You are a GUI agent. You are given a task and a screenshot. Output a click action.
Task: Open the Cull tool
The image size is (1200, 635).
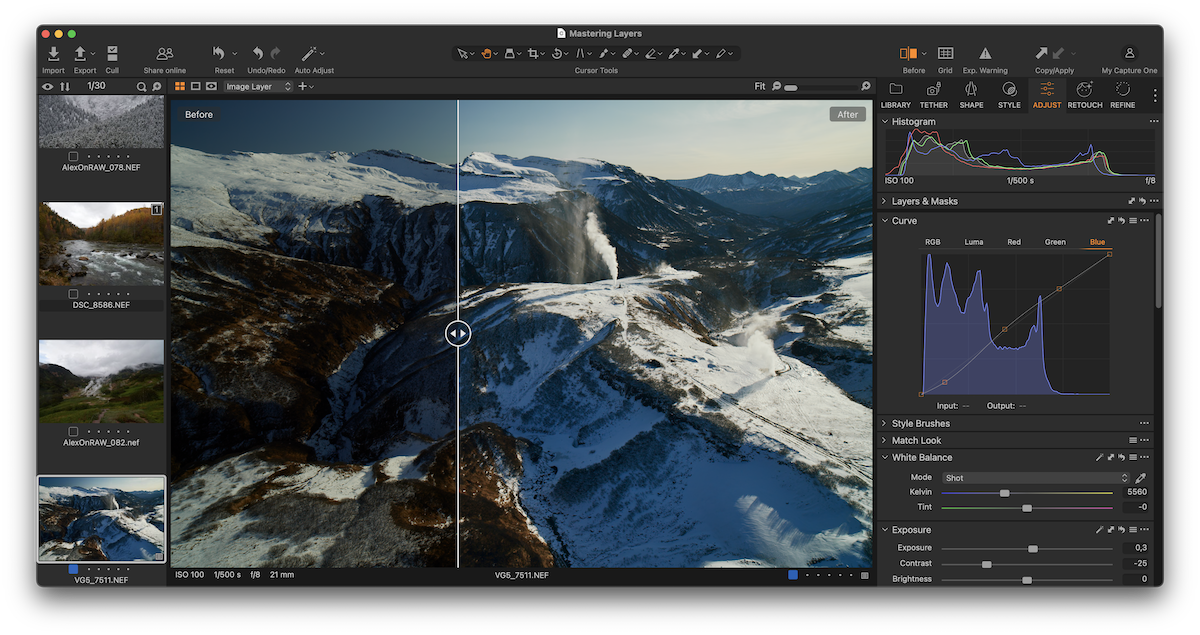[x=112, y=54]
